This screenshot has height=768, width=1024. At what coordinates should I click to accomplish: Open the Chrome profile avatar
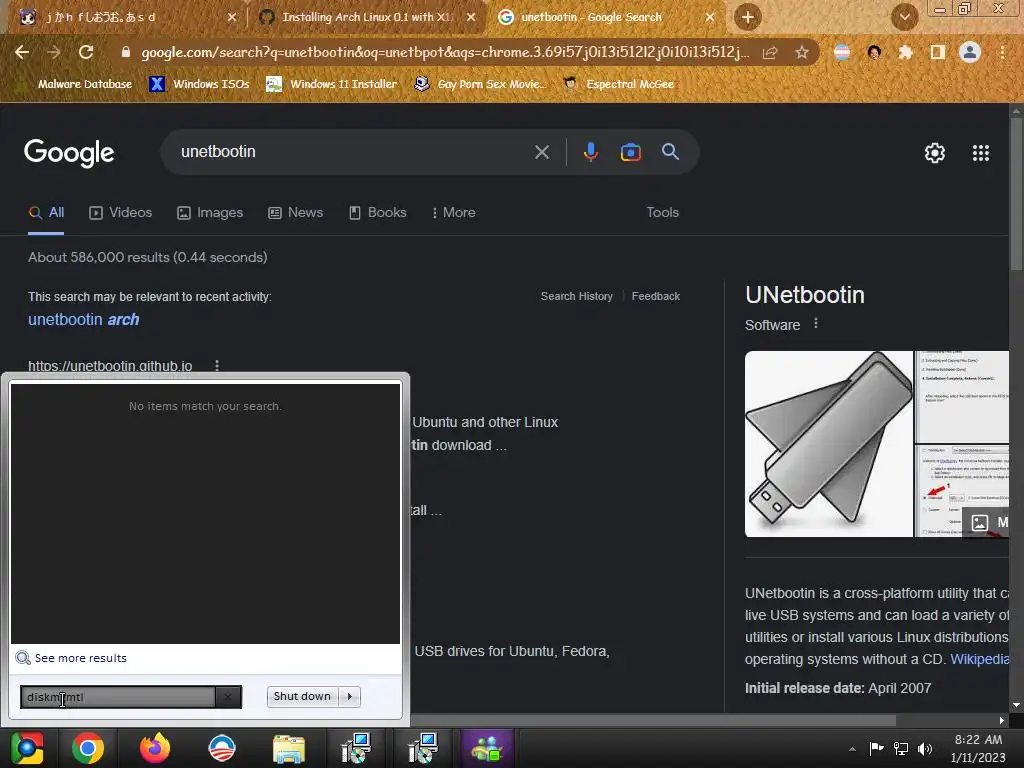(x=970, y=52)
